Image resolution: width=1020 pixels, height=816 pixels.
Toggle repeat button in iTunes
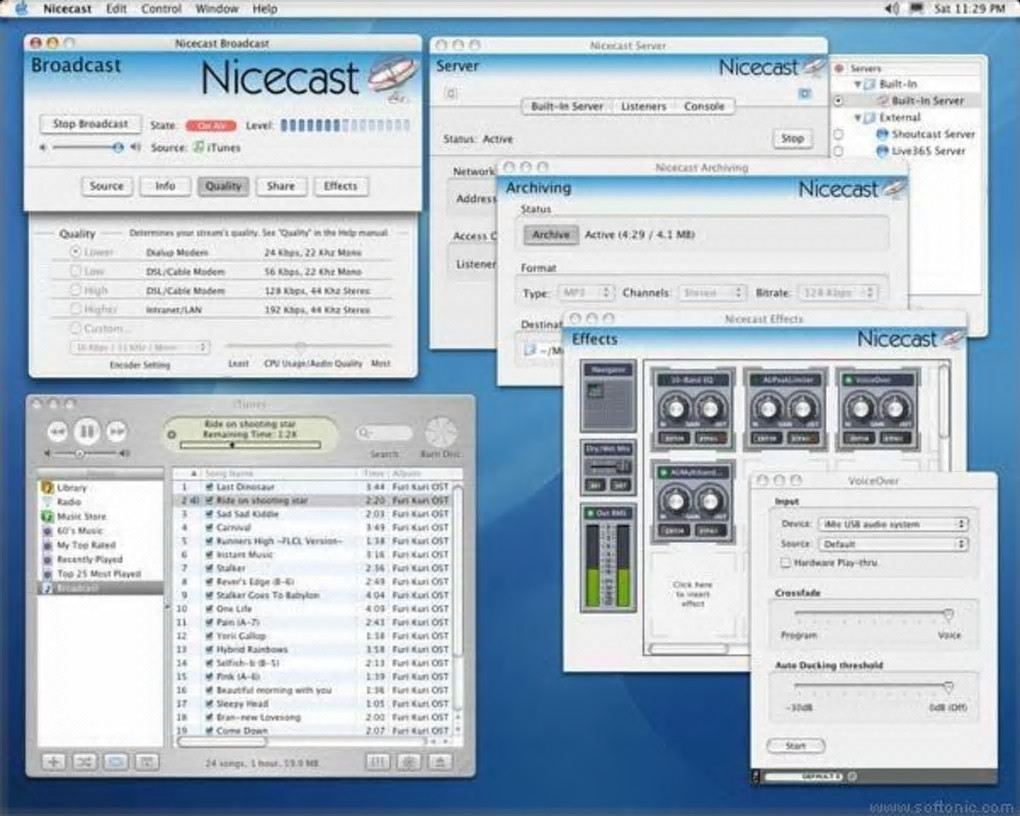pyautogui.click(x=116, y=761)
